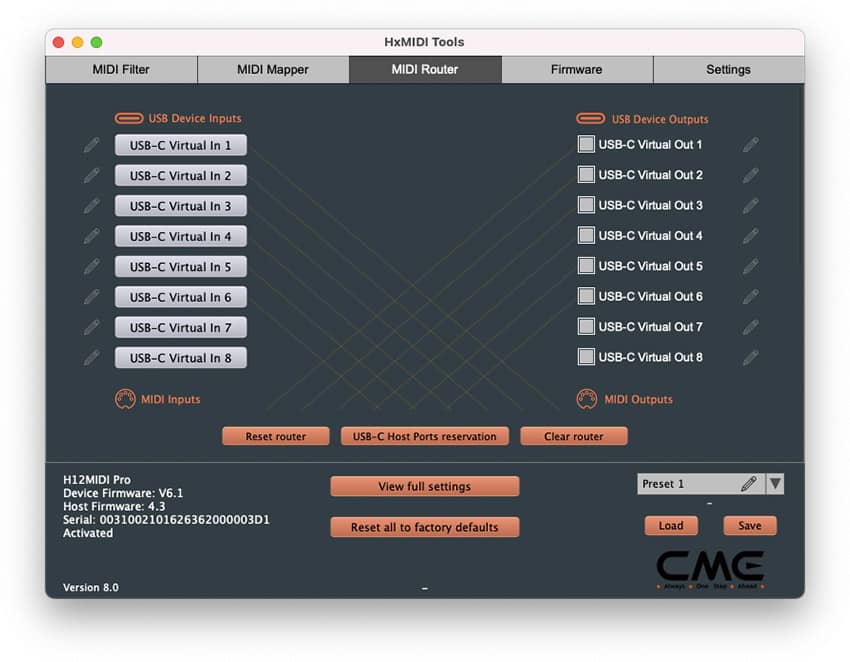Check the USB-C Virtual Out 5 box
850x662 pixels.
[585, 266]
